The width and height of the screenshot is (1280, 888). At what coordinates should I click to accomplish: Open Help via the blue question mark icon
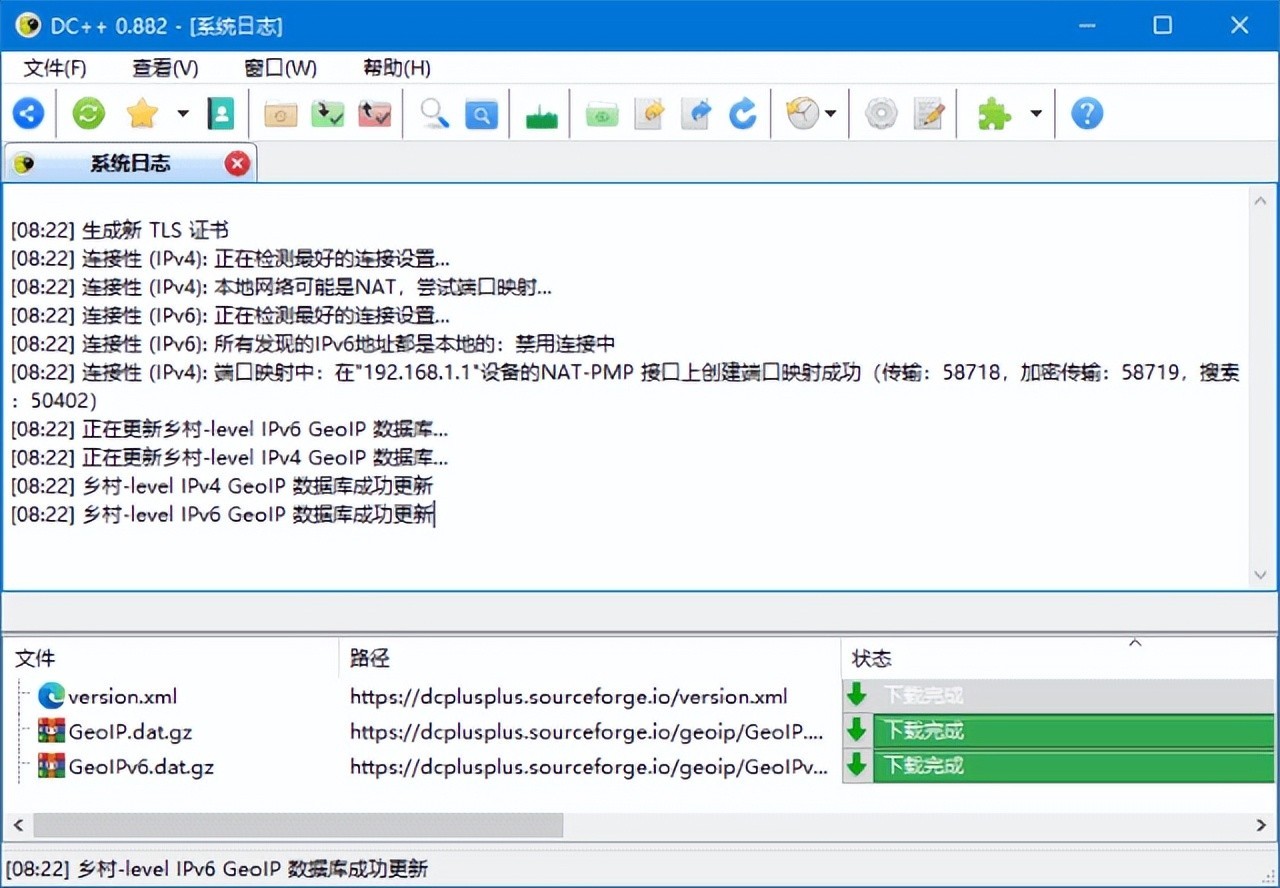tap(1087, 114)
